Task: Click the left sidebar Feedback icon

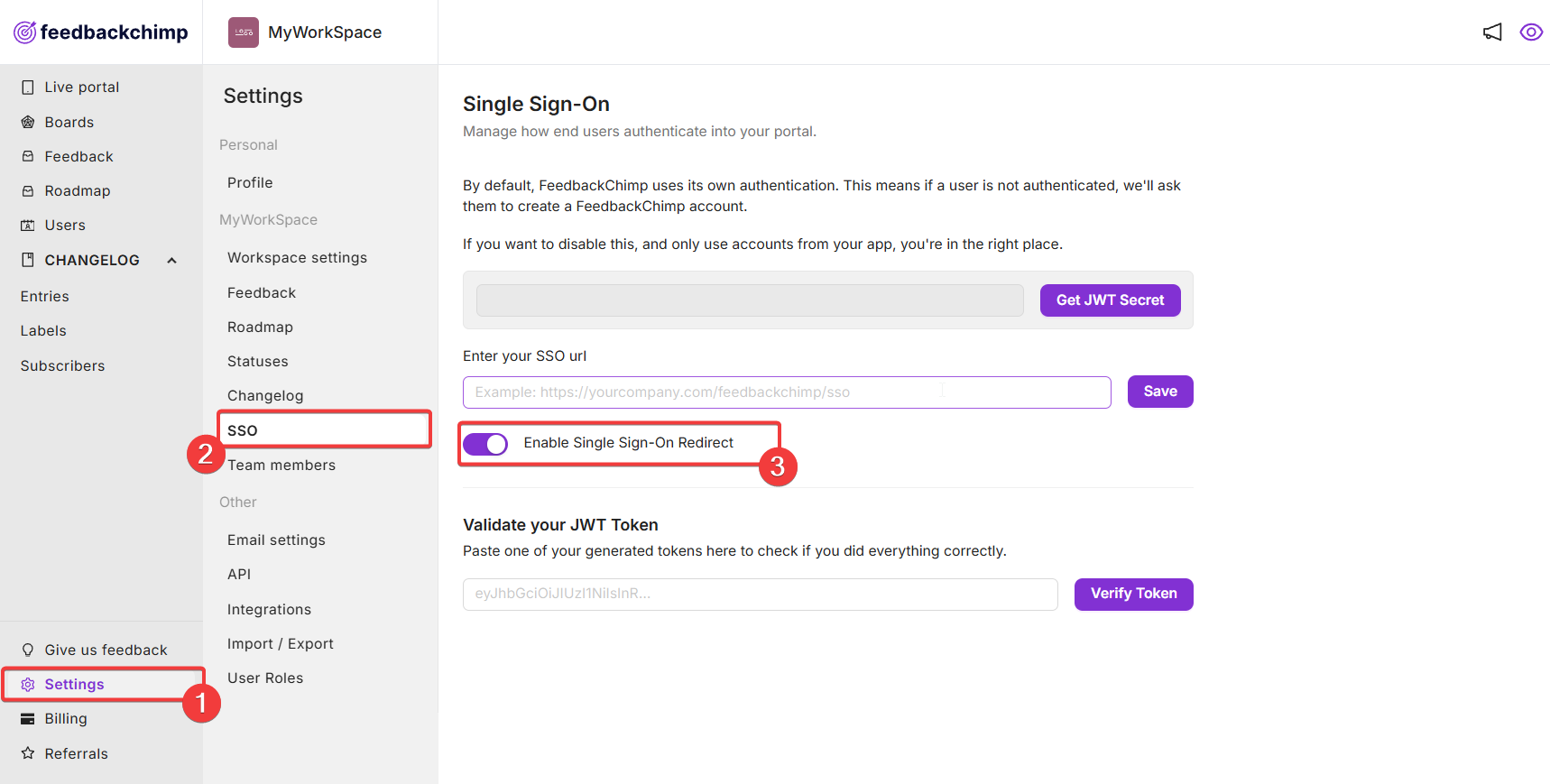Action: click(28, 156)
